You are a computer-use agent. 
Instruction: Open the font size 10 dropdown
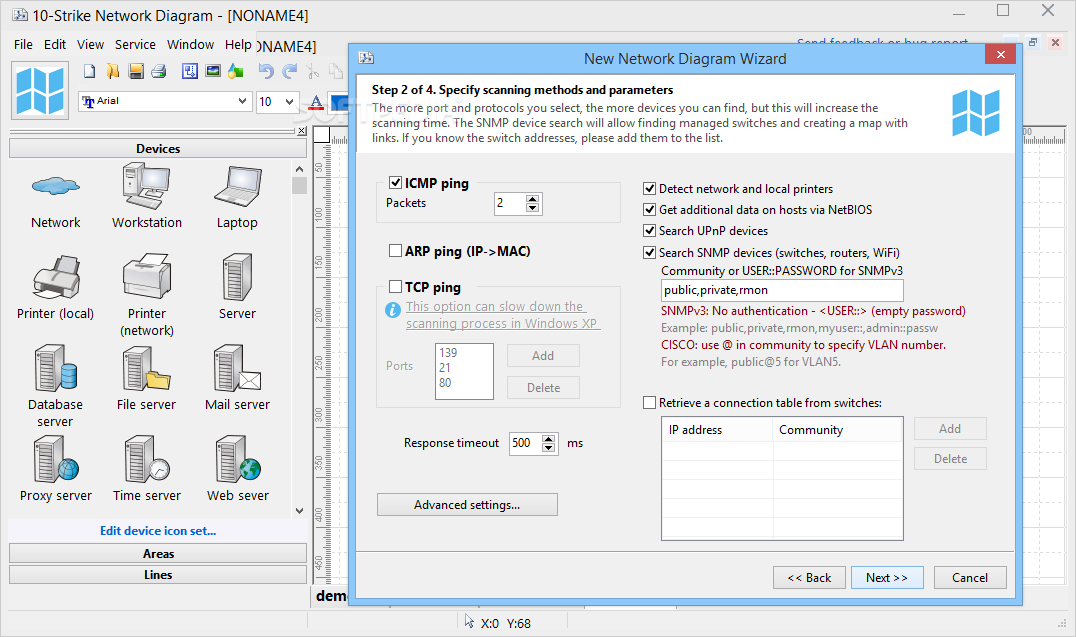point(290,102)
